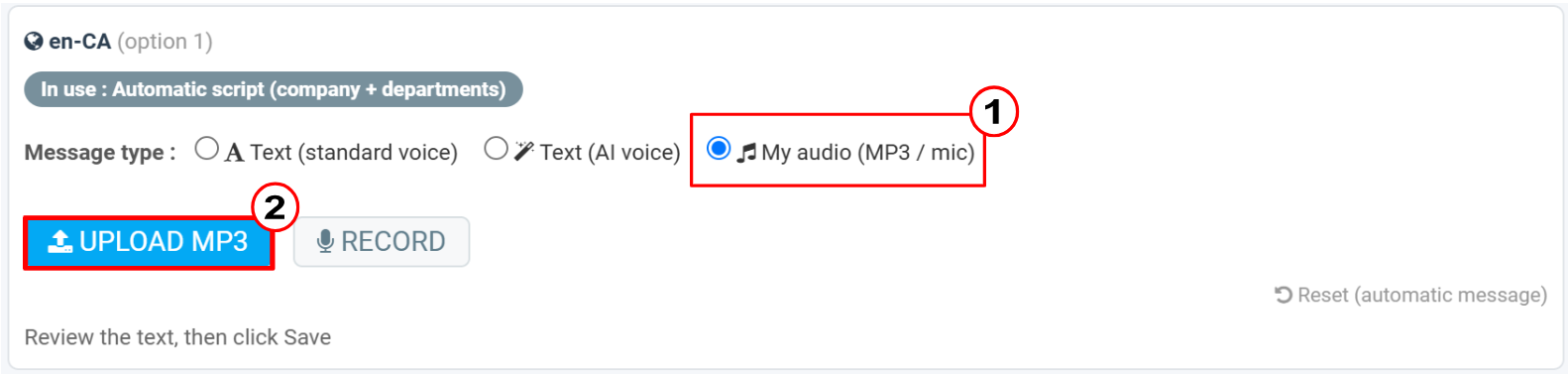The image size is (1568, 377).
Task: Click the microphone icon in RECORD button
Action: pyautogui.click(x=325, y=241)
